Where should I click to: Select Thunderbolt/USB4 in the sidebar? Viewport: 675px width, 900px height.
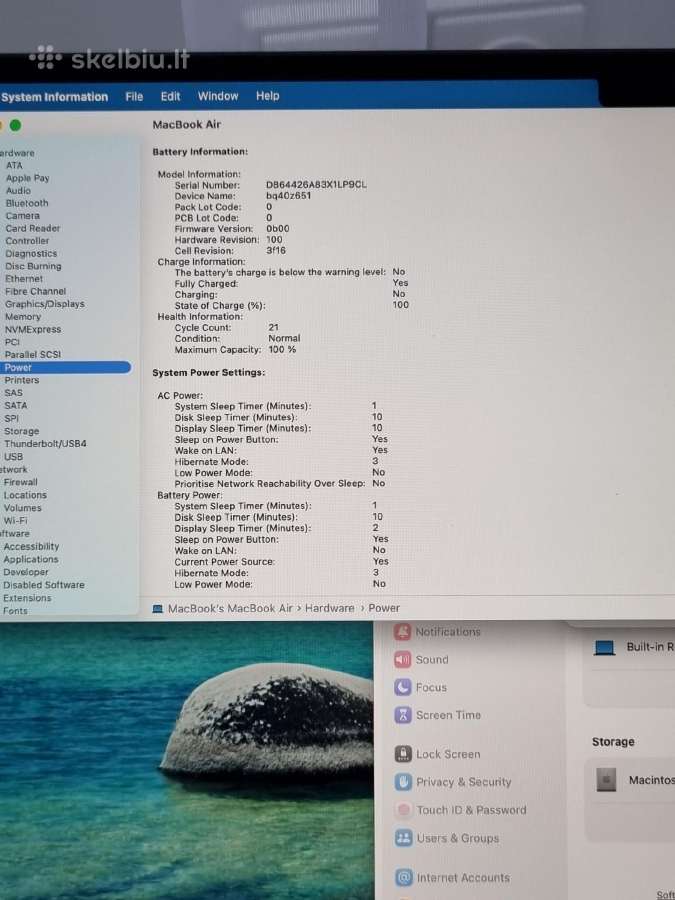[x=45, y=444]
